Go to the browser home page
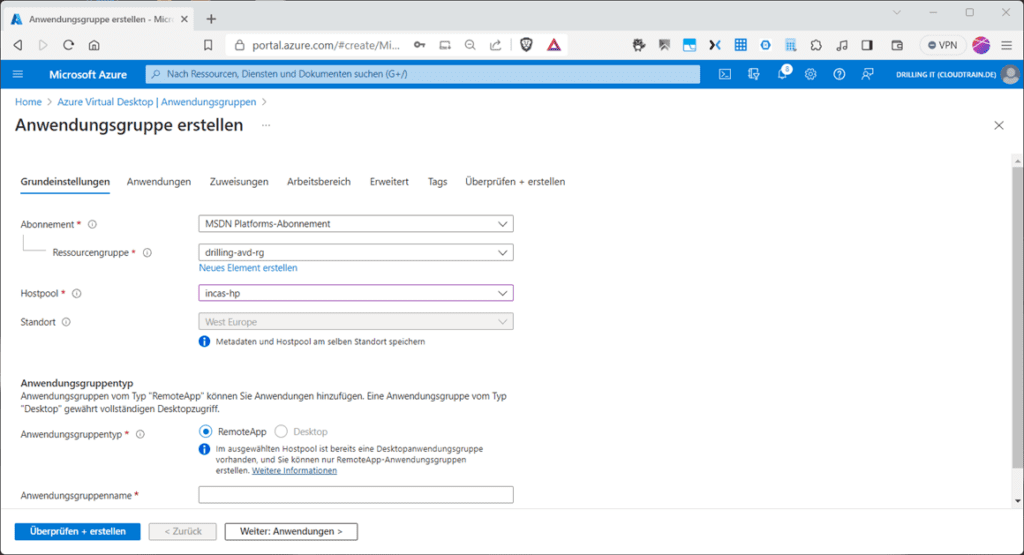Image resolution: width=1024 pixels, height=555 pixels. (x=94, y=45)
